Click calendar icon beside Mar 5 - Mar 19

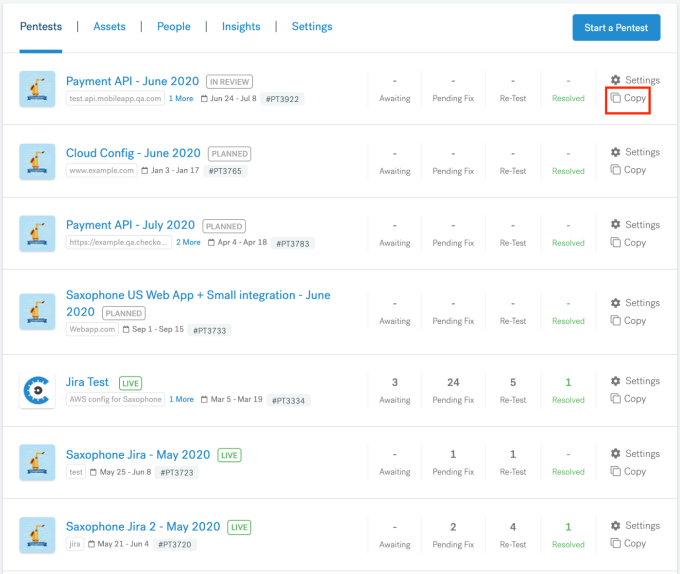tap(204, 400)
